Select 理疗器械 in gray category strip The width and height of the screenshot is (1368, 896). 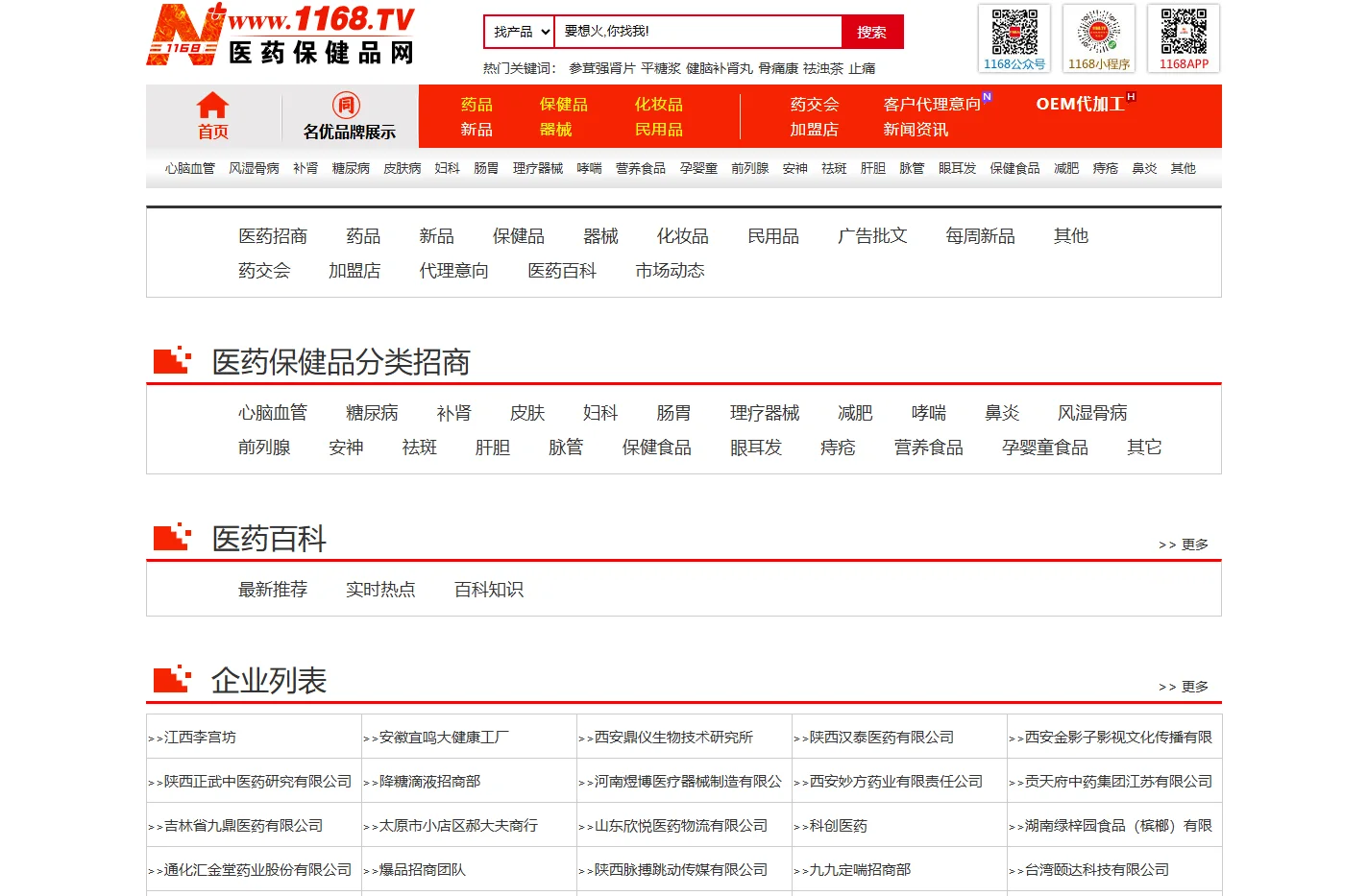(x=538, y=168)
